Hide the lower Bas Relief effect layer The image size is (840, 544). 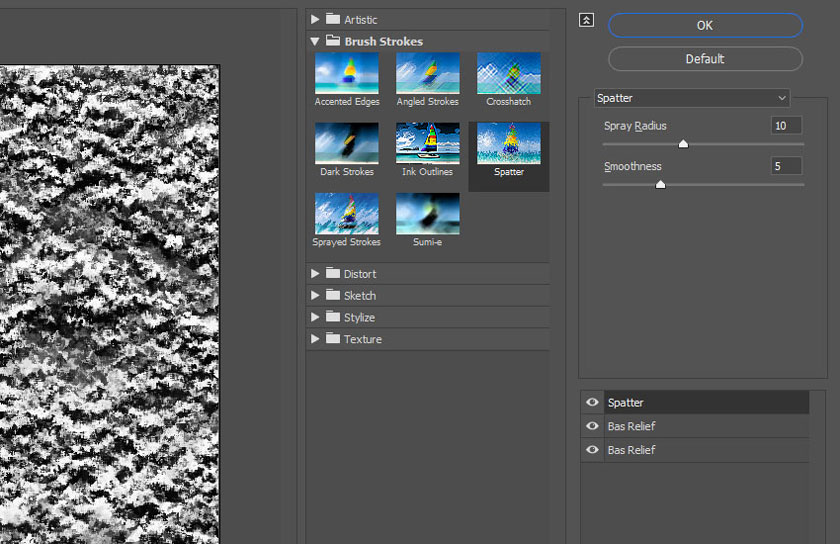pos(592,449)
